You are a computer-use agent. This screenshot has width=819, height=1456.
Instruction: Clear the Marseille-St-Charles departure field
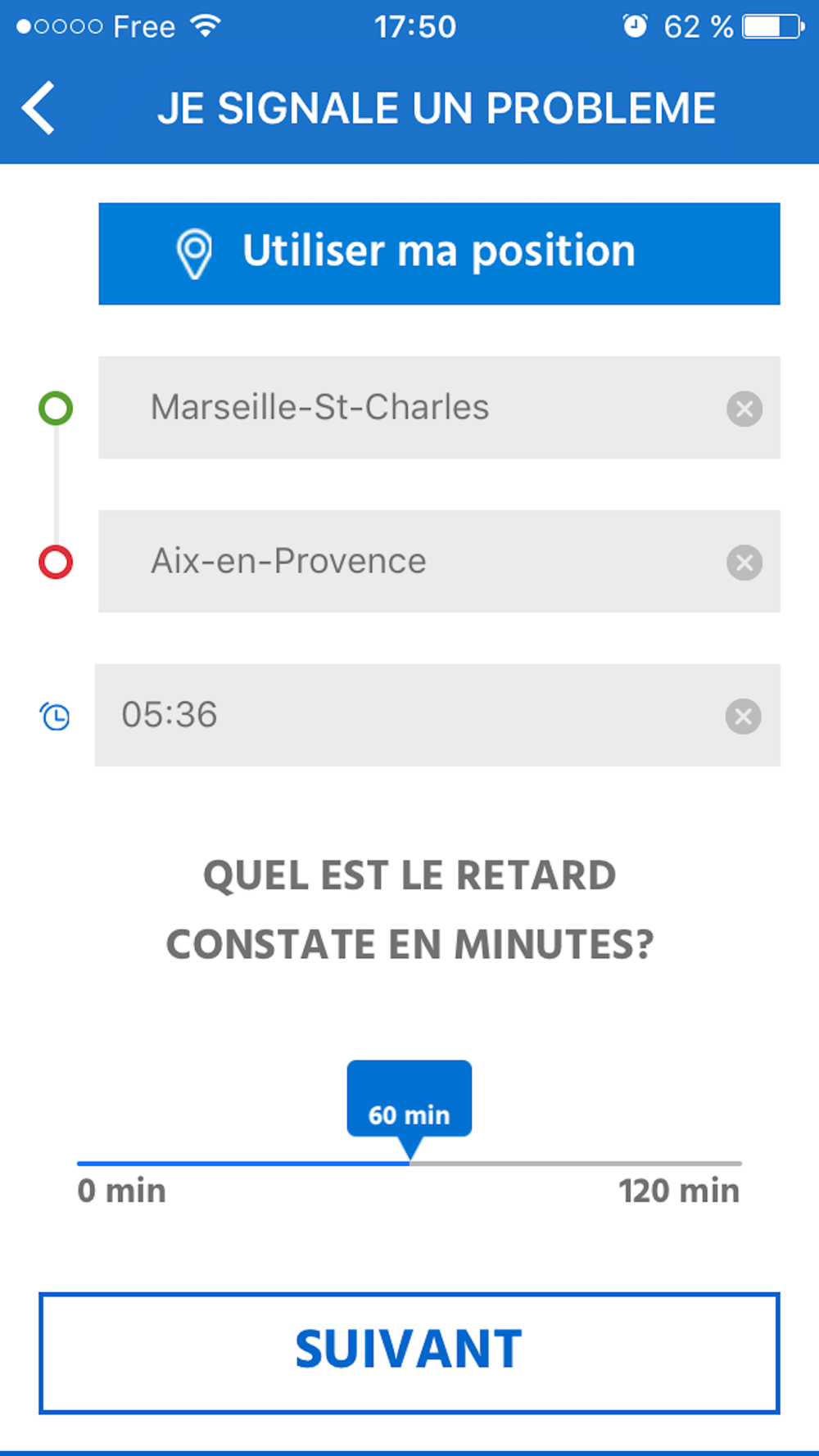coord(744,409)
